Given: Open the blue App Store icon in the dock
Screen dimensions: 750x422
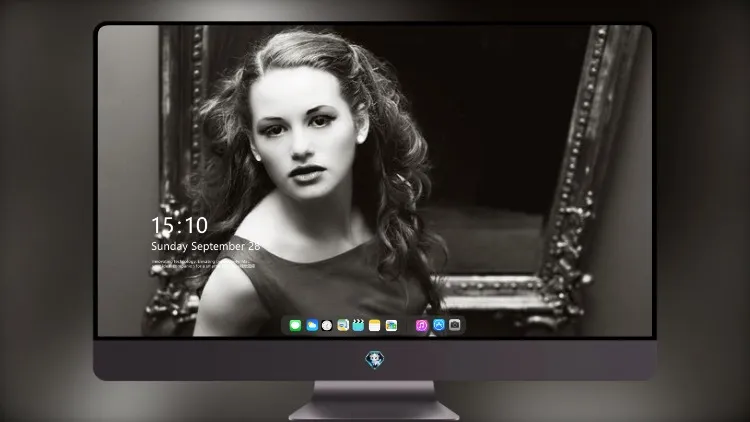Looking at the screenshot, I should point(439,325).
